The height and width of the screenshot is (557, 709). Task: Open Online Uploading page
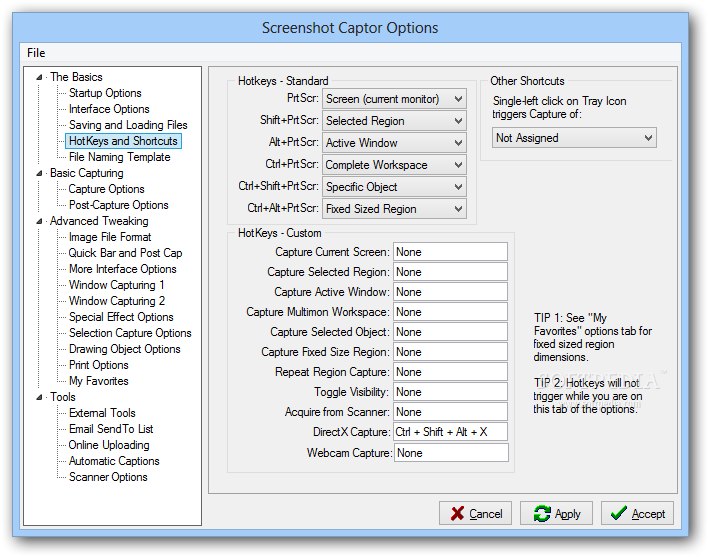109,445
